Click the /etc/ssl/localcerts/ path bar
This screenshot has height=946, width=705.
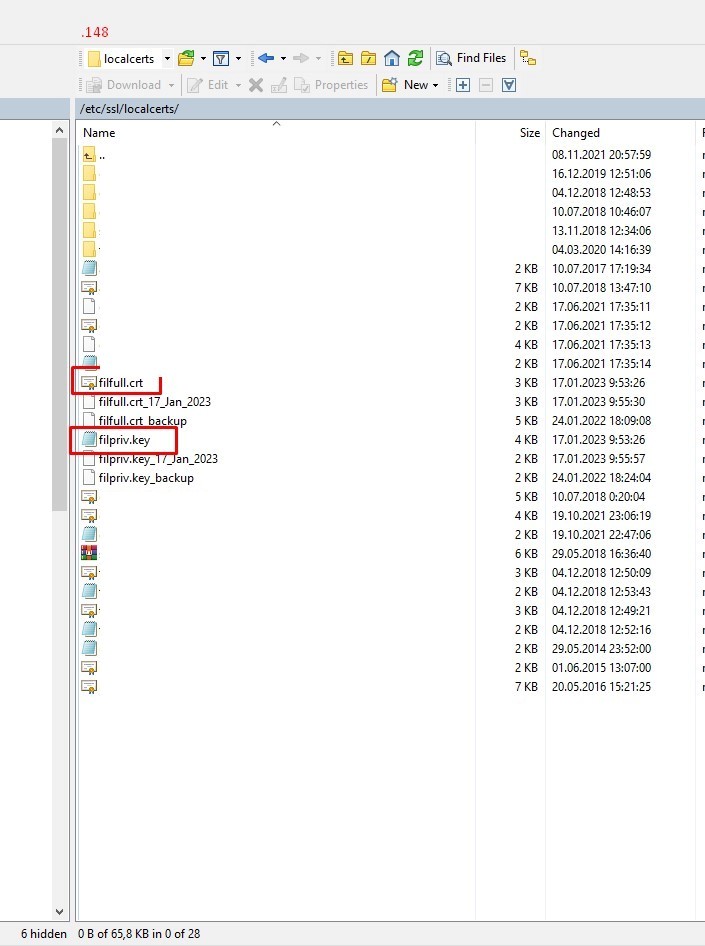point(391,109)
